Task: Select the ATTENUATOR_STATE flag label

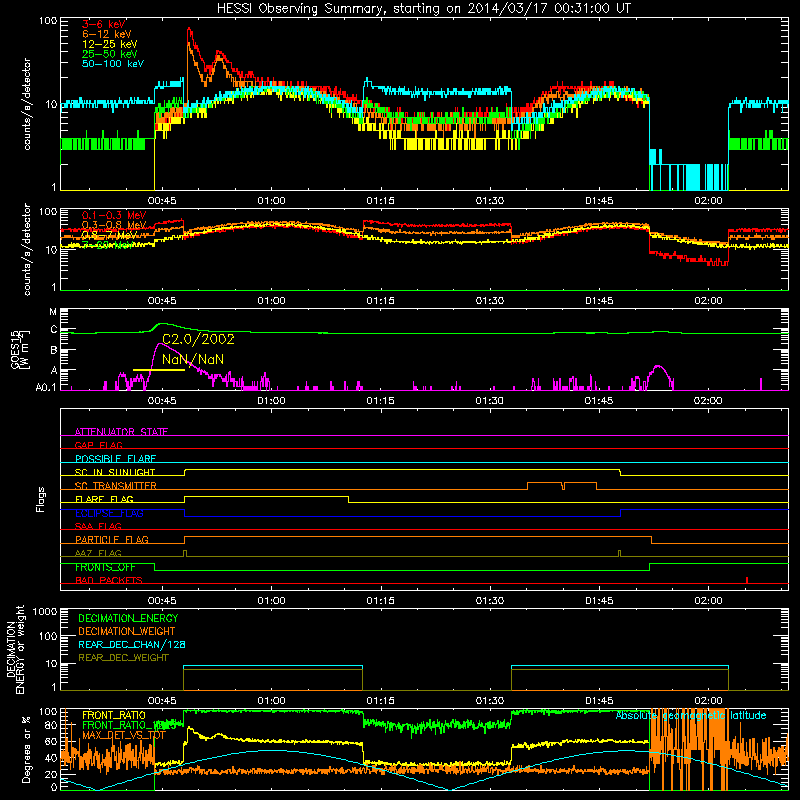Action: 121,432
